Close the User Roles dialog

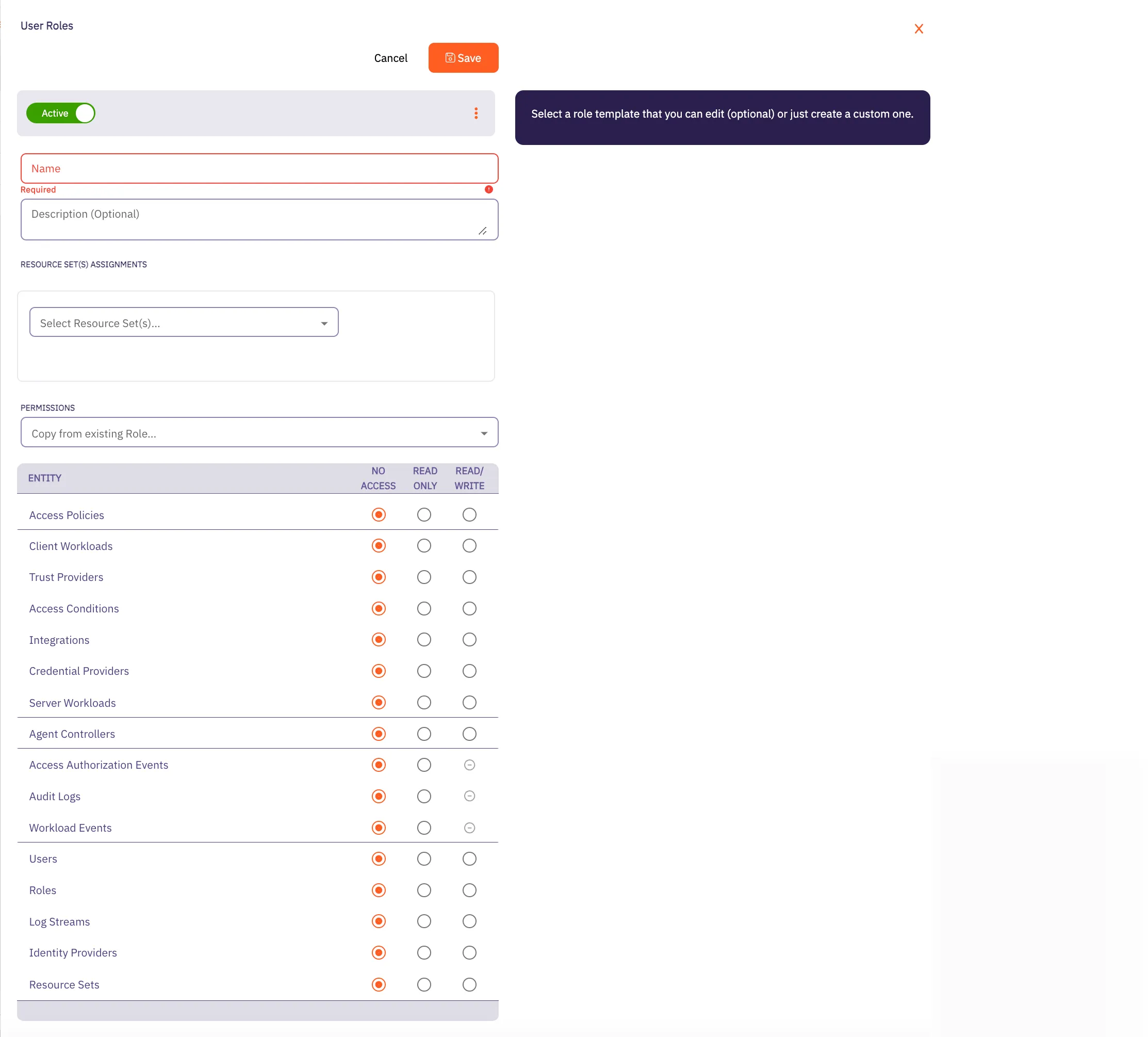(919, 28)
